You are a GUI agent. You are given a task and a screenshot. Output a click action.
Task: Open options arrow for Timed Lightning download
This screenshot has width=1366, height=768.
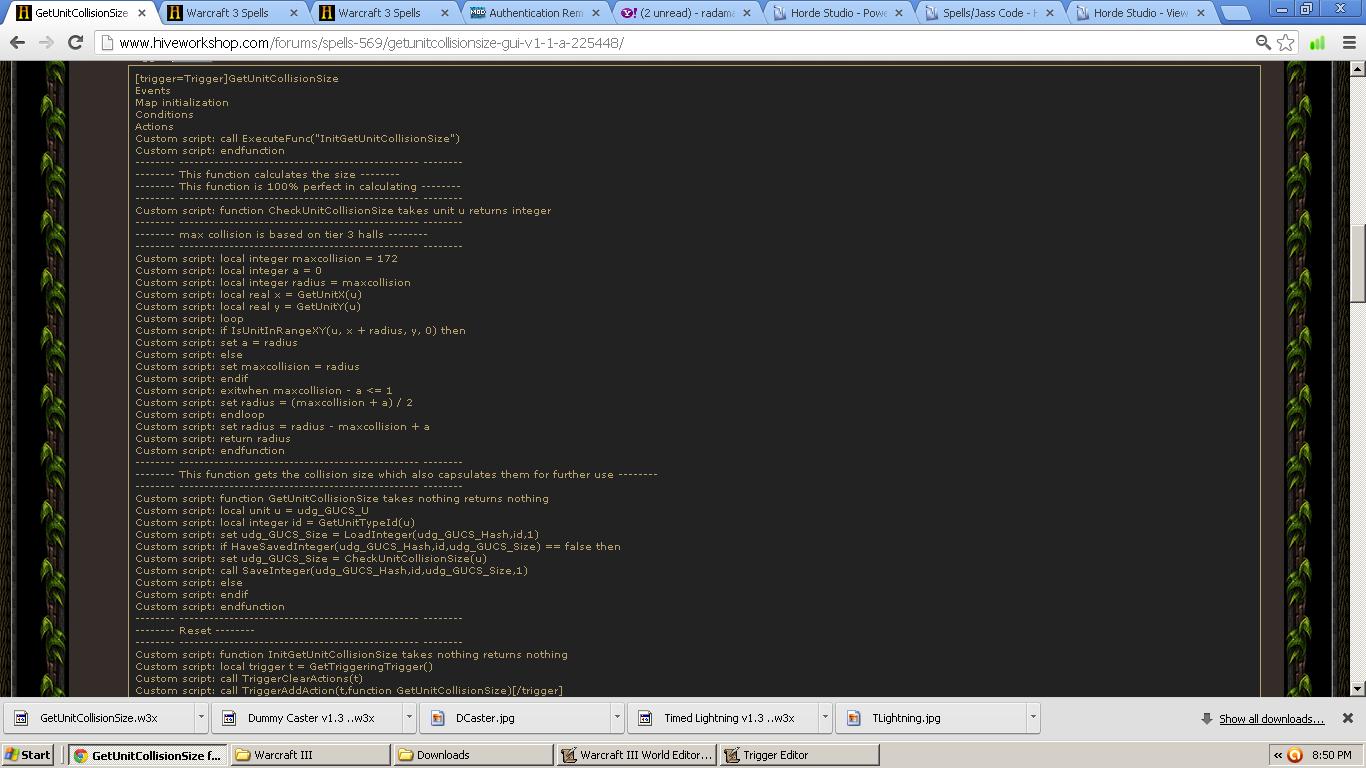[825, 718]
